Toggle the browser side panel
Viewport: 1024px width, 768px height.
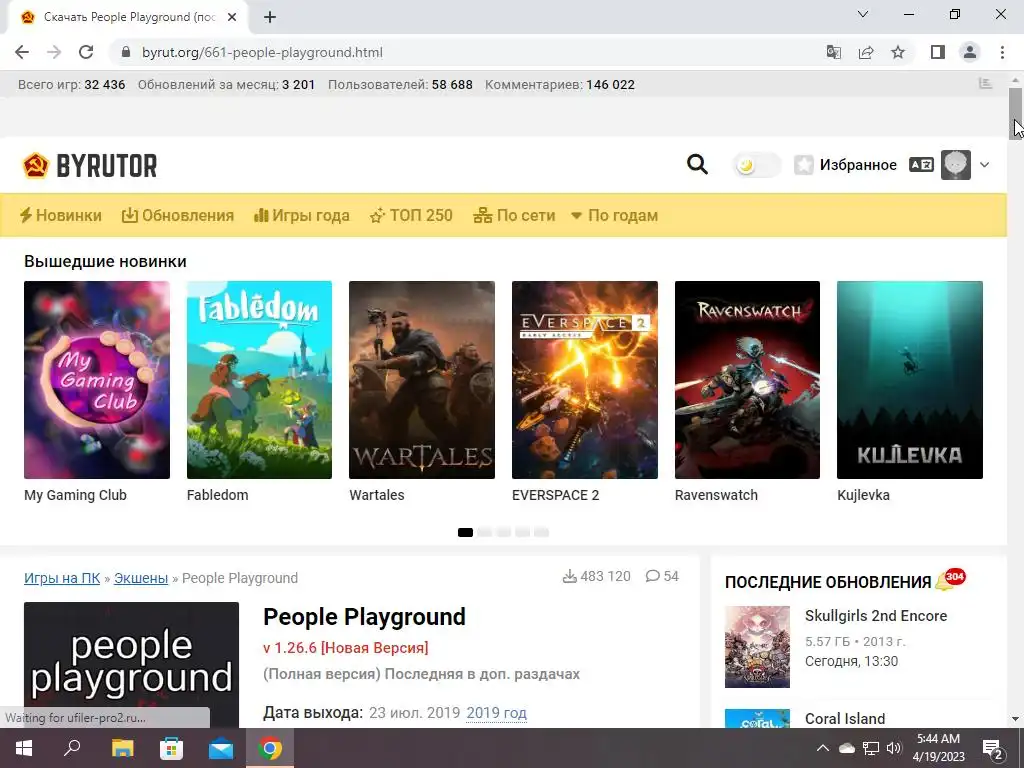pos(938,52)
